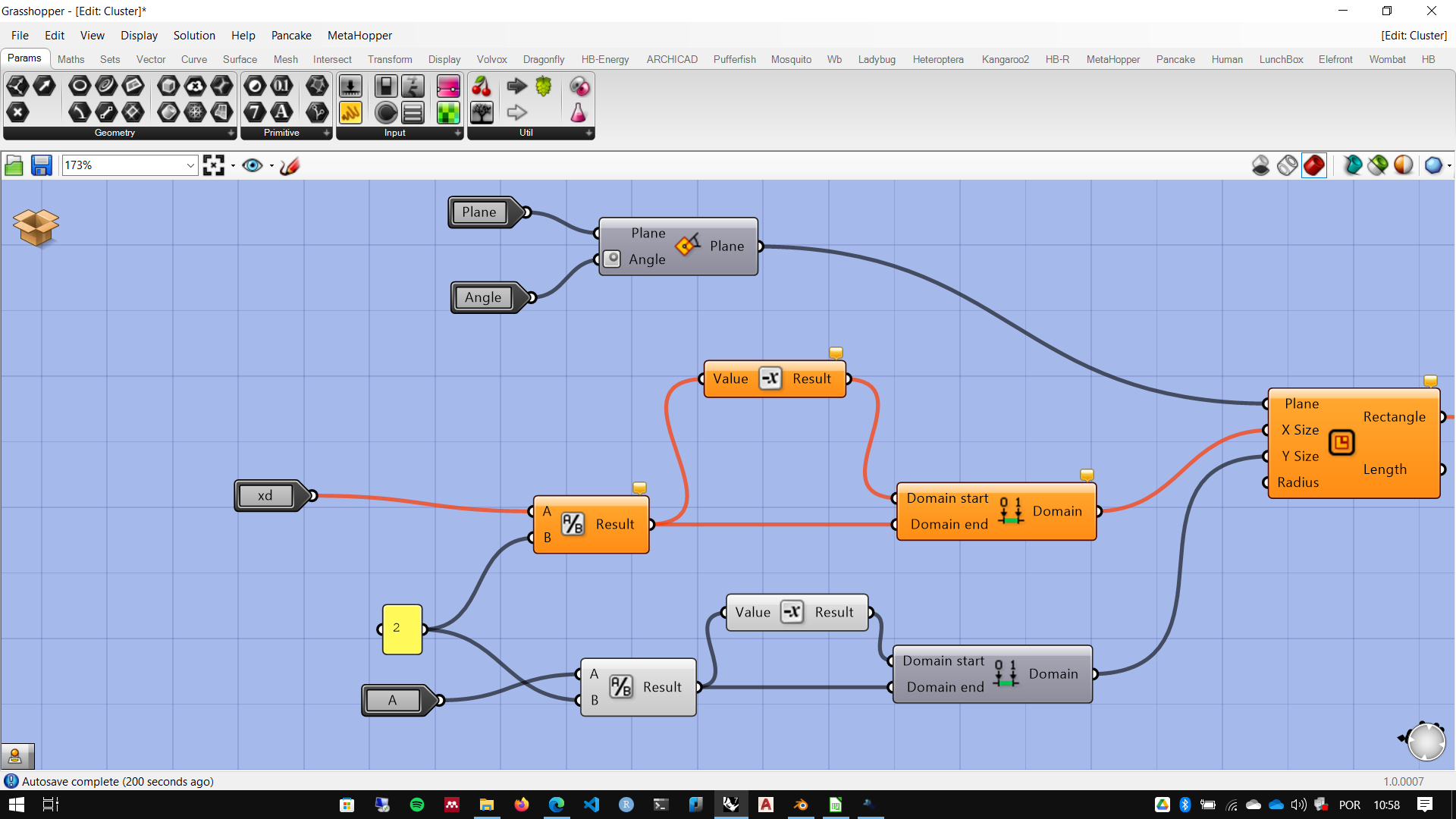Save document with blue floppy icon

(x=41, y=165)
